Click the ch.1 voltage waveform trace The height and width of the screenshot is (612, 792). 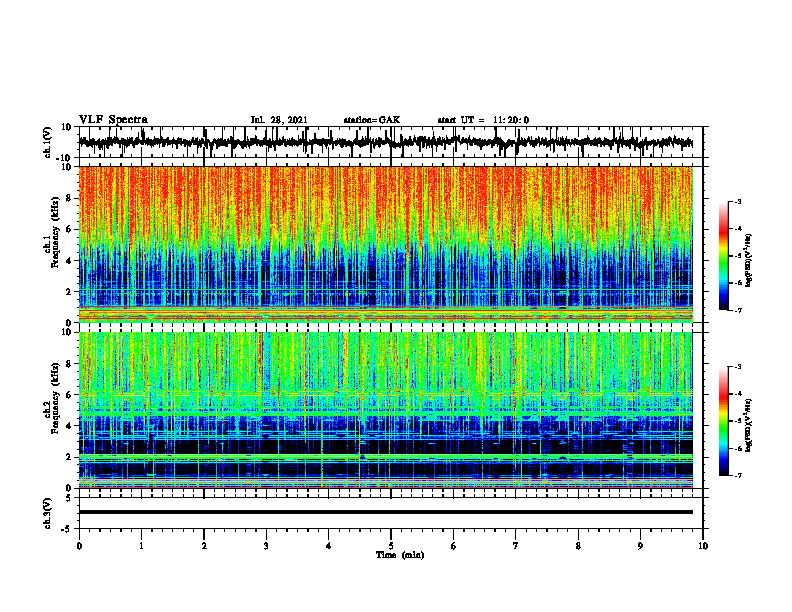(x=386, y=142)
